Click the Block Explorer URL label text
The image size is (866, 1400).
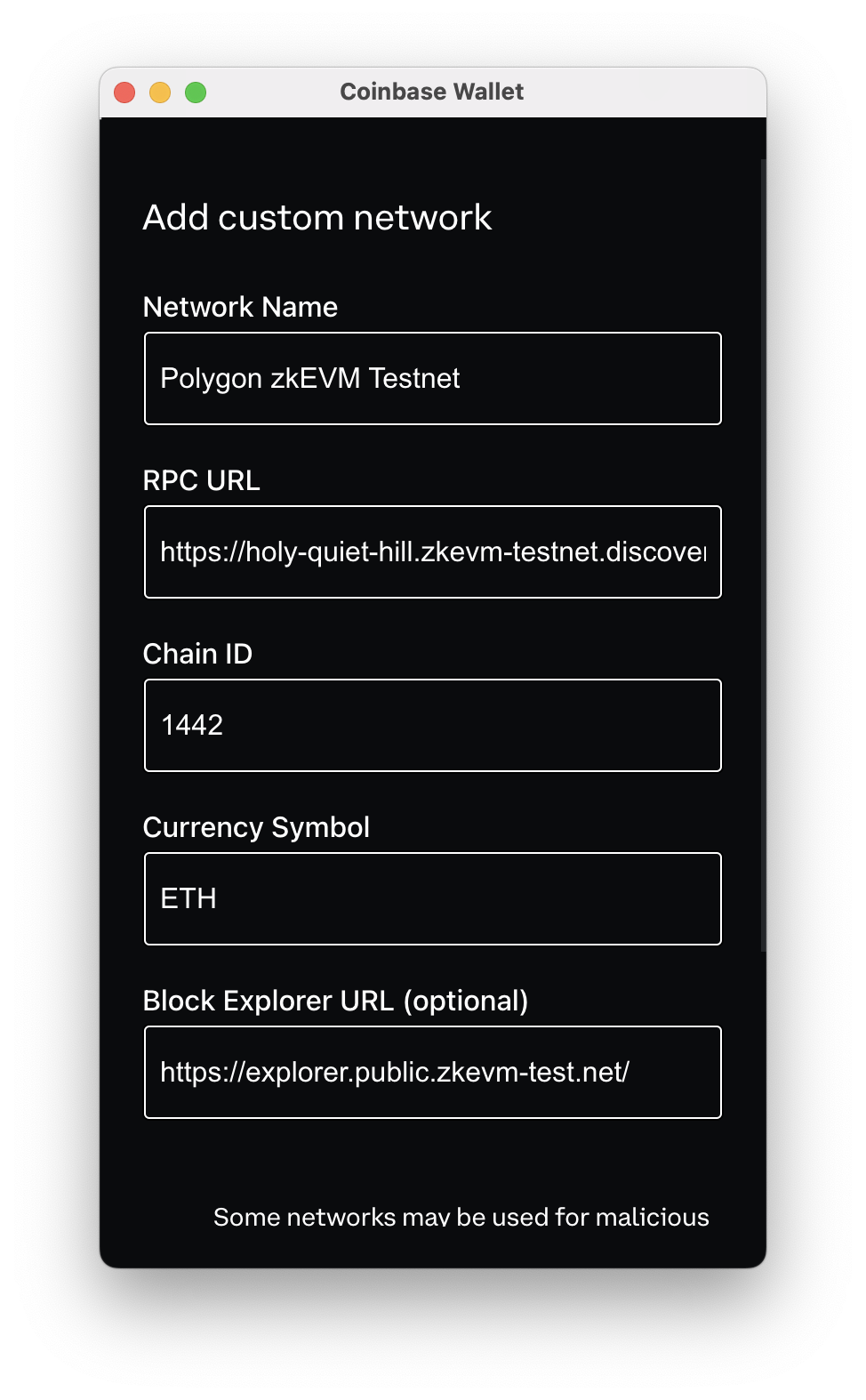pyautogui.click(x=269, y=1001)
